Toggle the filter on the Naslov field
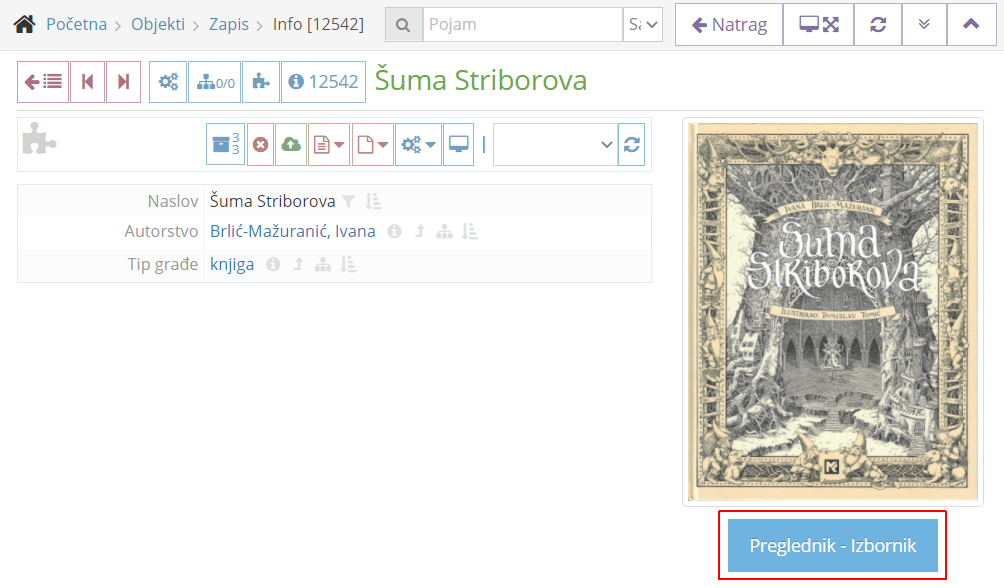 point(348,199)
